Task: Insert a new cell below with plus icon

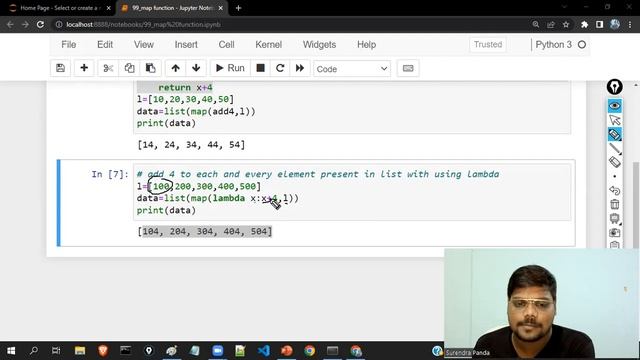Action: [x=84, y=68]
